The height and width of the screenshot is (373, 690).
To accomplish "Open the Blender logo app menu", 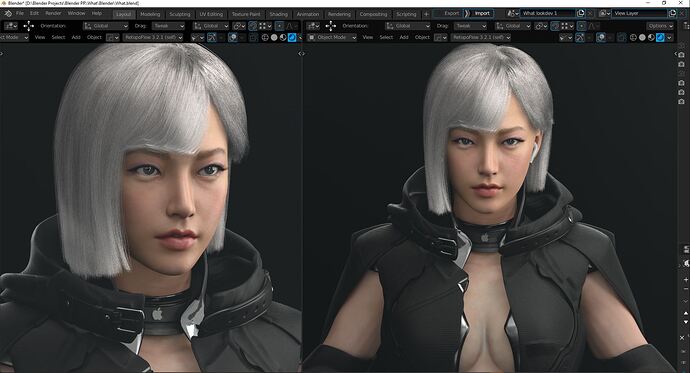I will [7, 14].
